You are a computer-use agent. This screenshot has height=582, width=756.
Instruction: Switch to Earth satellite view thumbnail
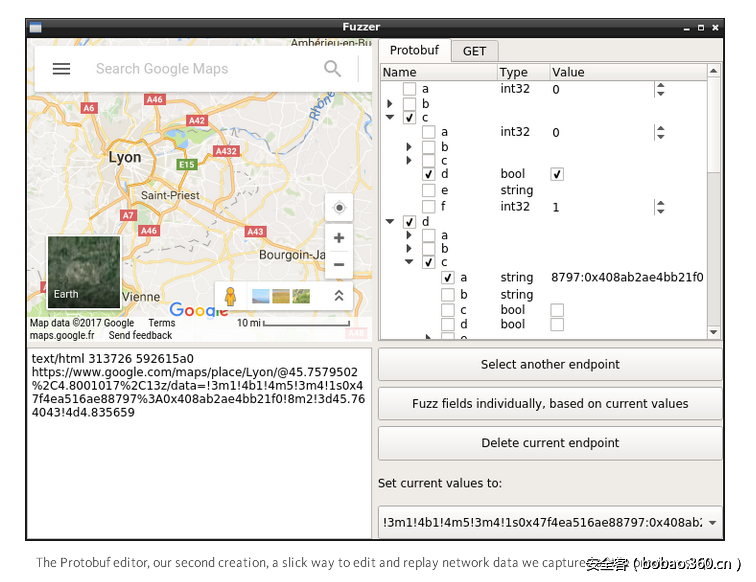tap(84, 271)
